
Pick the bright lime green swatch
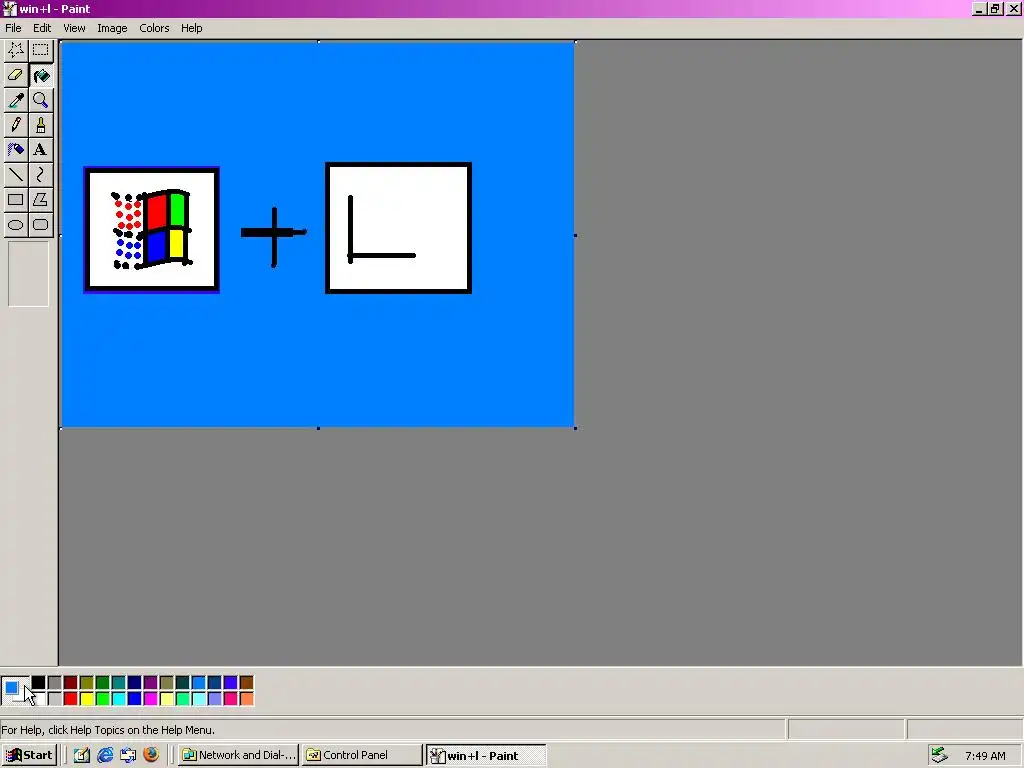tap(103, 699)
